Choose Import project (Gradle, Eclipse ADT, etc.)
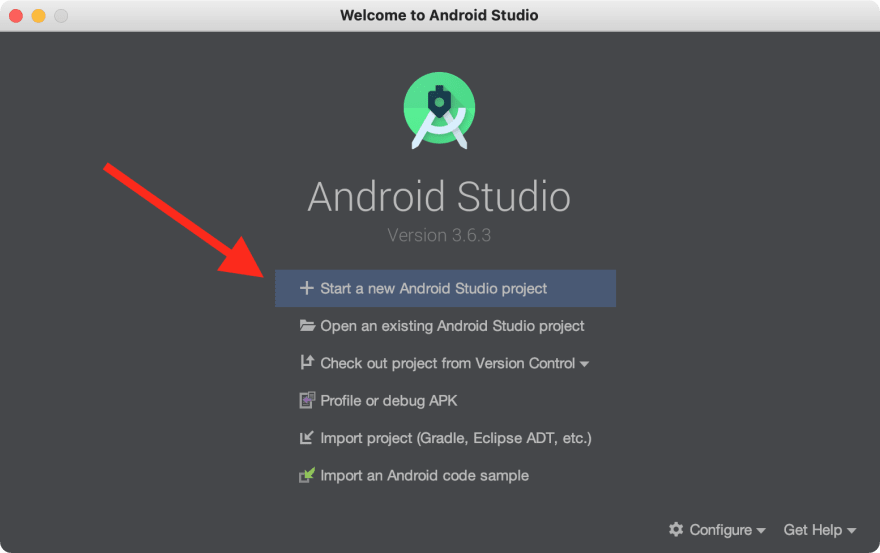The height and width of the screenshot is (553, 880). pyautogui.click(x=456, y=438)
